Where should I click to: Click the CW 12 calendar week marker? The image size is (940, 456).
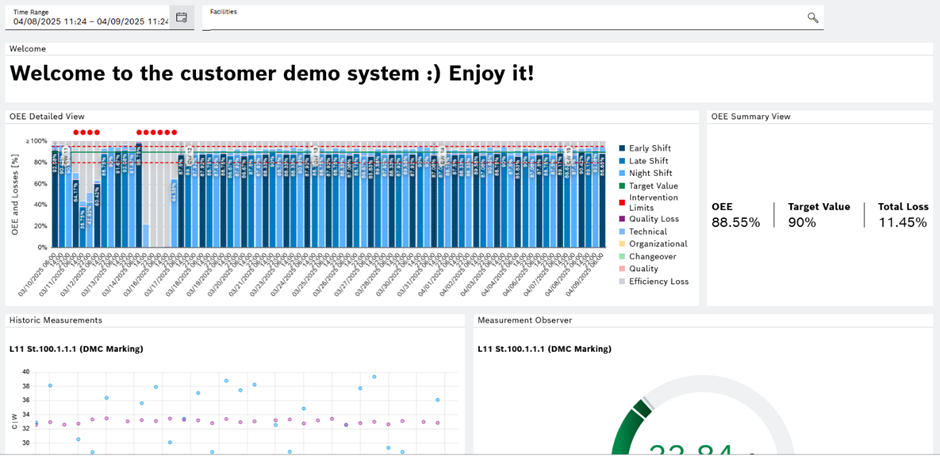(x=189, y=156)
